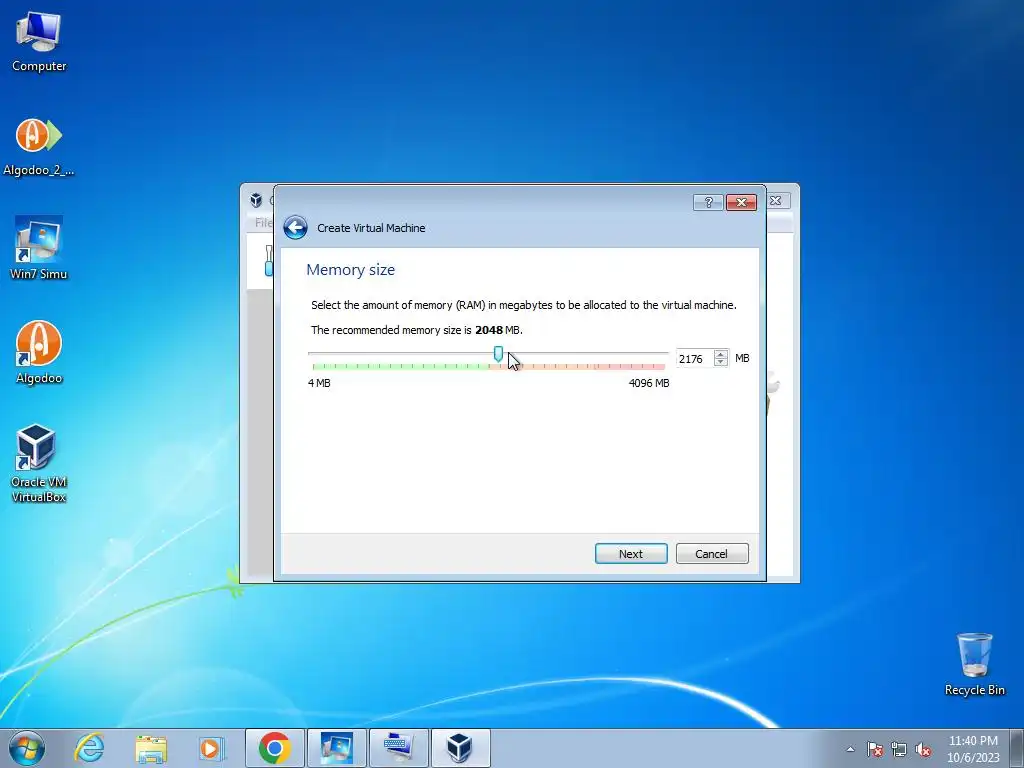Screen dimensions: 1024x768
Task: Click the 4 MB minimum label
Action: 319,383
